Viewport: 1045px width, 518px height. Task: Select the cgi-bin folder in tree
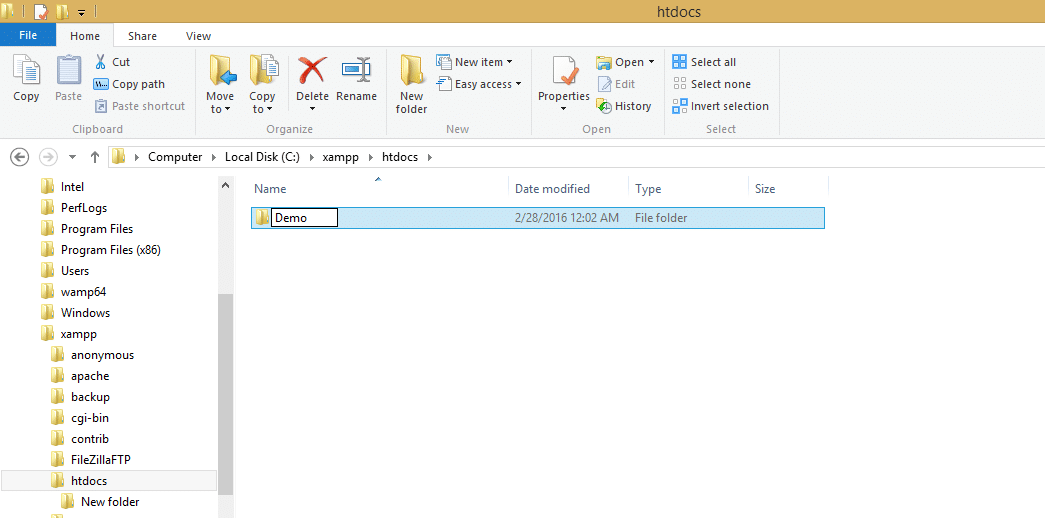pos(89,418)
